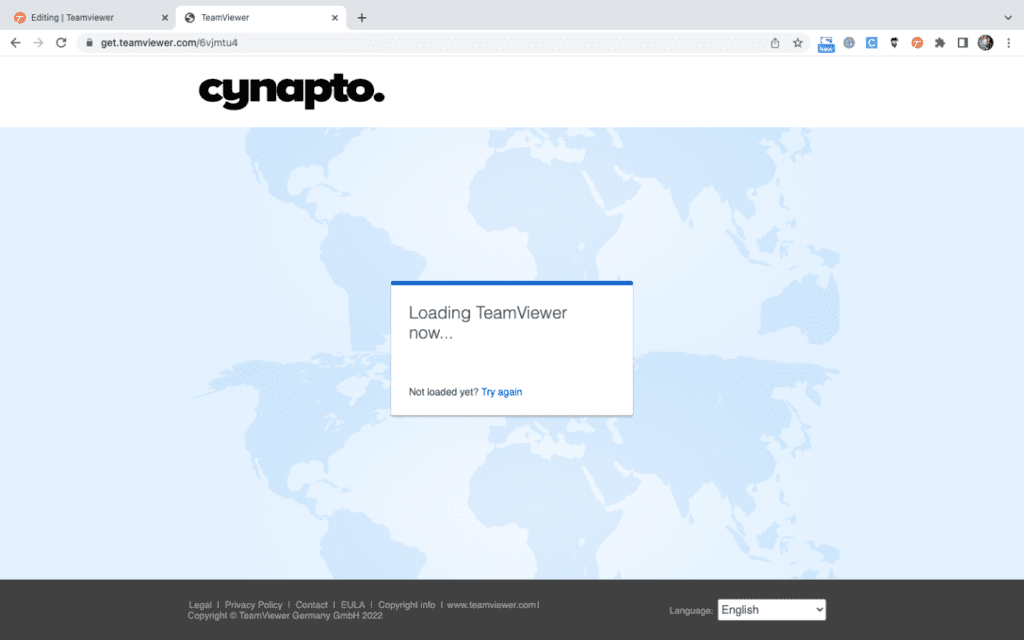Open Chrome's three-dot menu
The width and height of the screenshot is (1024, 640).
[1008, 43]
